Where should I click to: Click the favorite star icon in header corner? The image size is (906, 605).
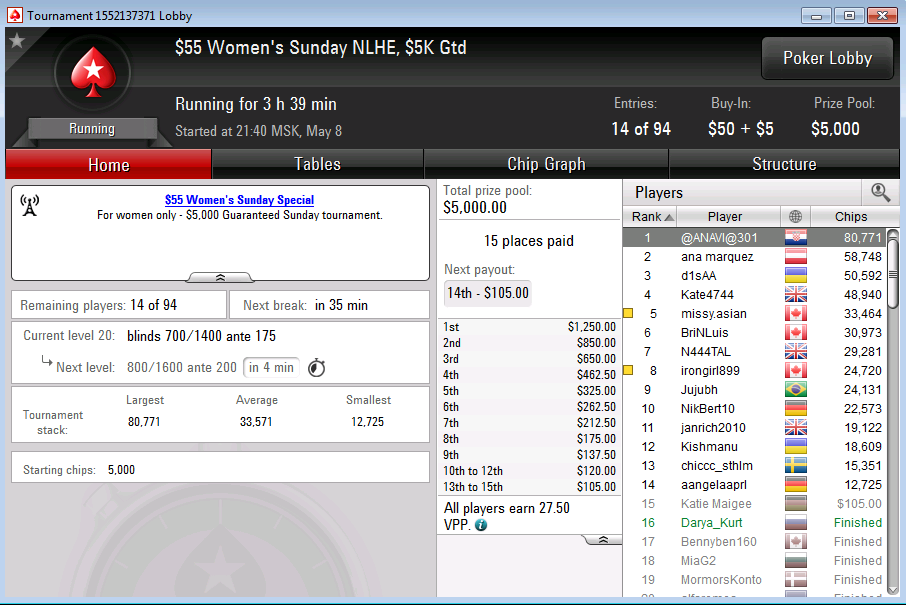click(17, 41)
